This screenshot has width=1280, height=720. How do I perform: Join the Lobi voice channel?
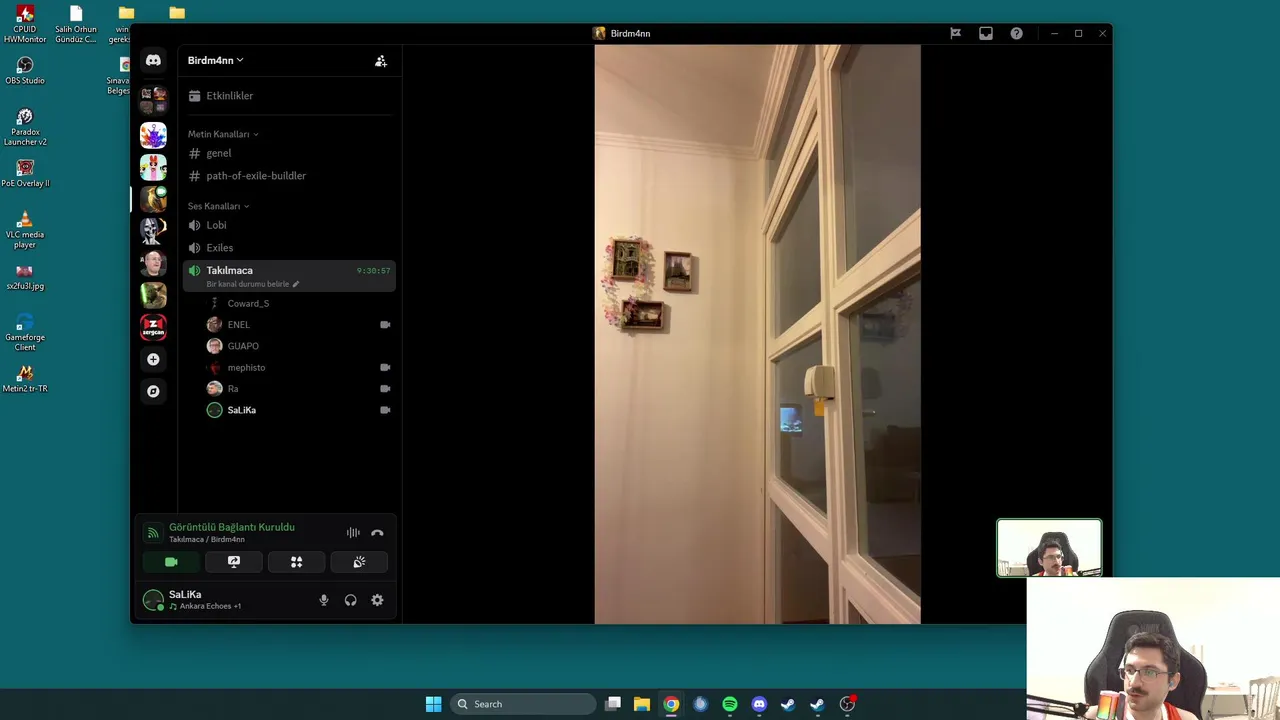click(x=288, y=225)
